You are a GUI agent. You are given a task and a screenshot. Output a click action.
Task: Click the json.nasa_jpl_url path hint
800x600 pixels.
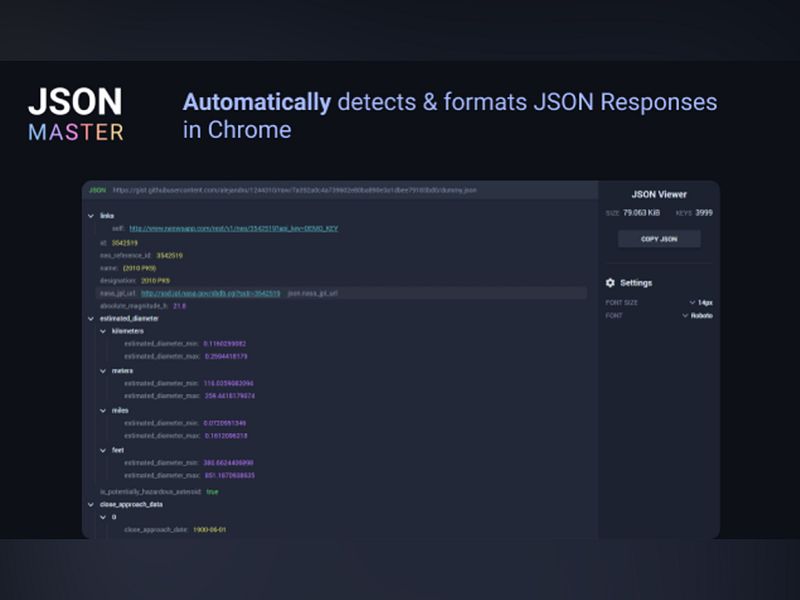[x=313, y=293]
